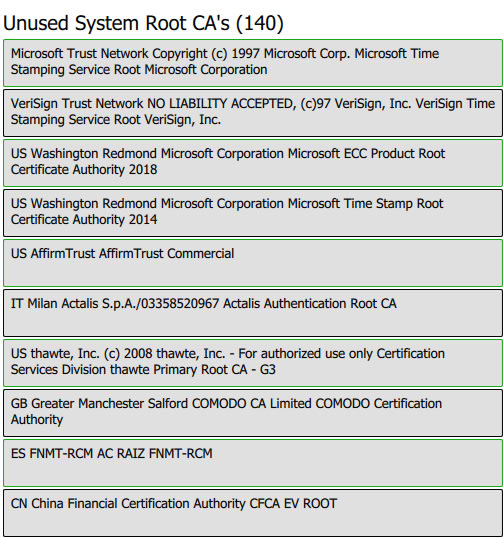Click the 'Stamping Service Root VeriSign, Inc.' text line
Image resolution: width=504 pixels, height=538 pixels.
116,120
